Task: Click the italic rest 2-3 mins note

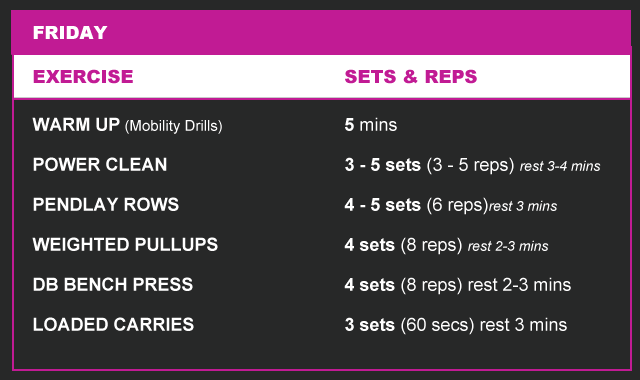Action: pos(508,246)
